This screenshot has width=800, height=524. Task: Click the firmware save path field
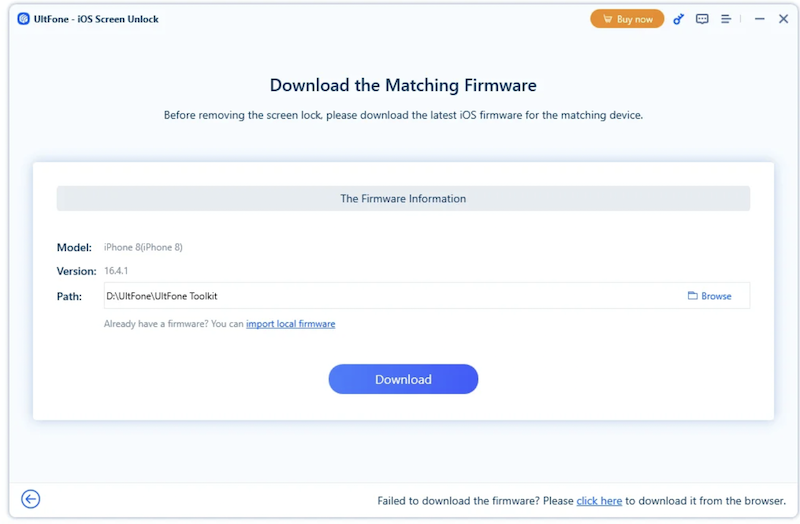coord(390,296)
